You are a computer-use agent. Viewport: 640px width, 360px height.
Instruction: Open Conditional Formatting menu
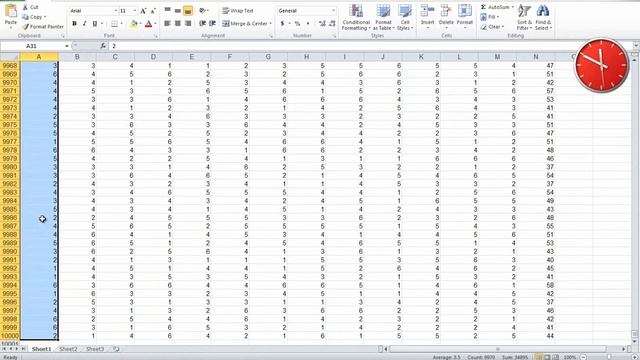(x=356, y=18)
